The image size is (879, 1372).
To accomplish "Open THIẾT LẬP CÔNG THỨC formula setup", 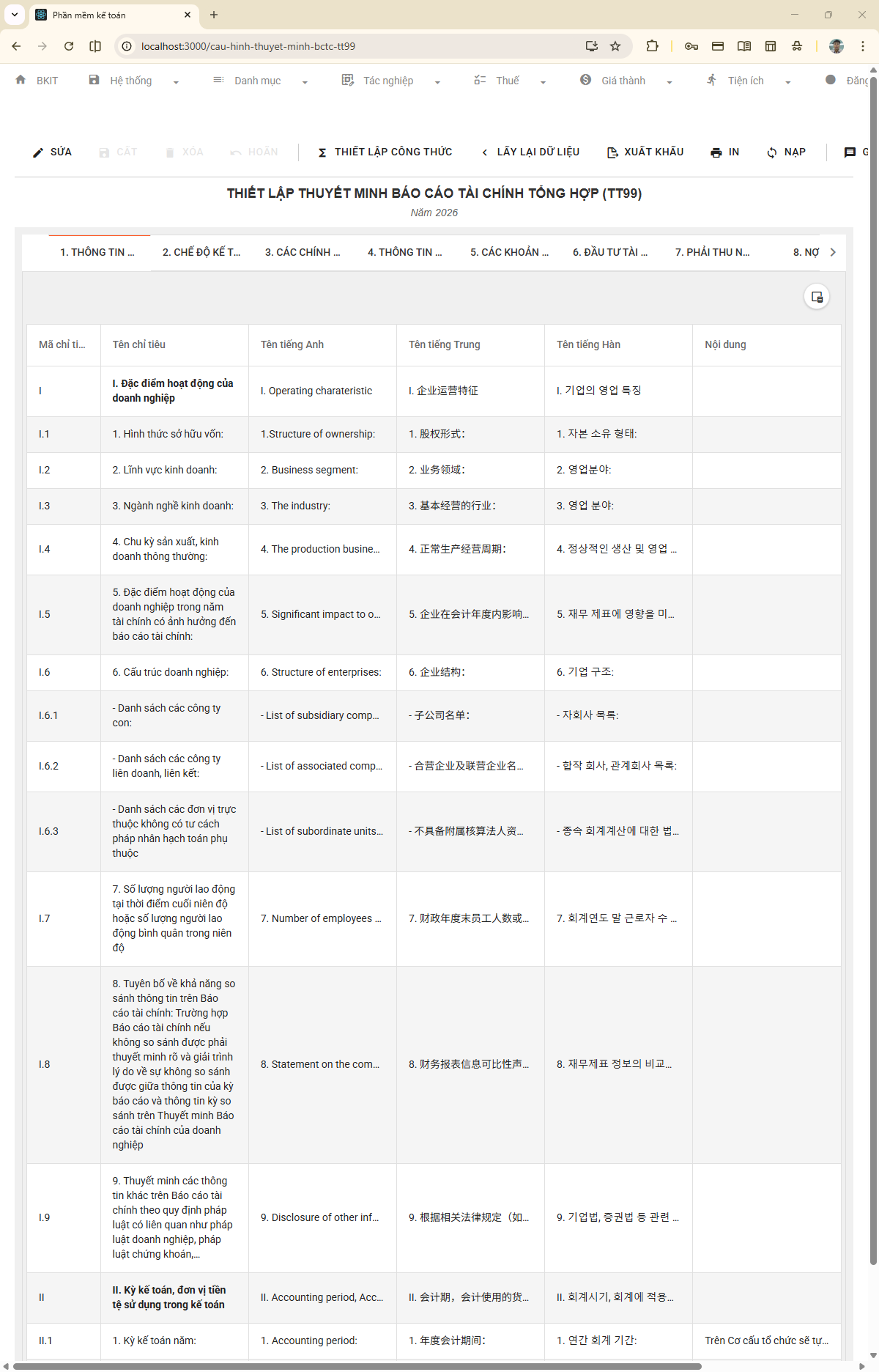I will click(x=385, y=152).
